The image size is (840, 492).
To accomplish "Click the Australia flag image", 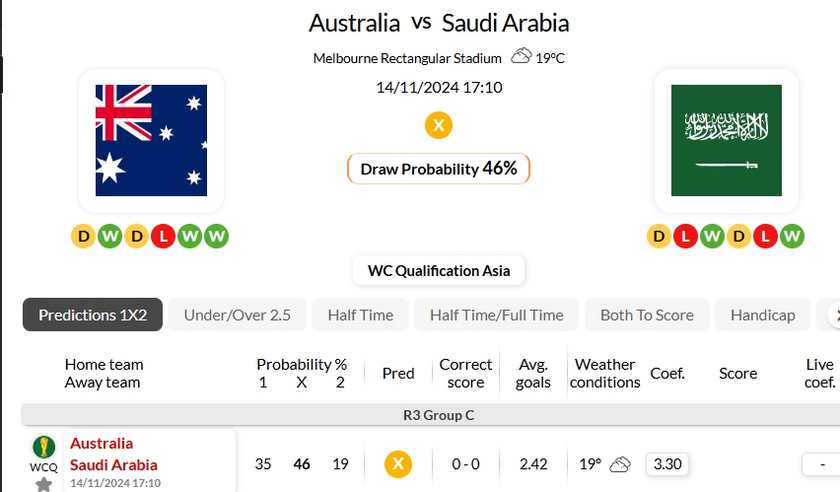I will (x=151, y=140).
